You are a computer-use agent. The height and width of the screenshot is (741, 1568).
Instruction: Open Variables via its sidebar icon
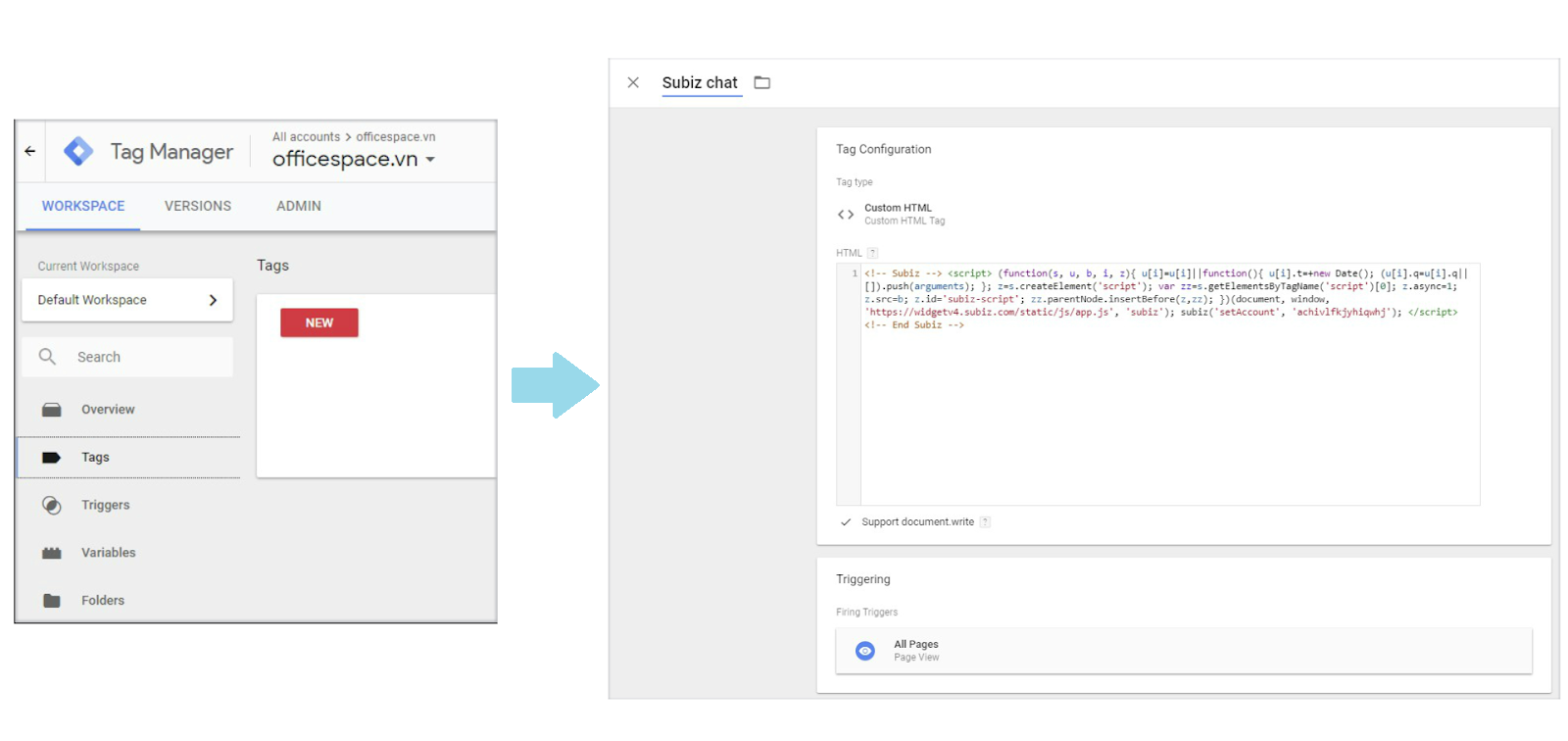point(52,553)
